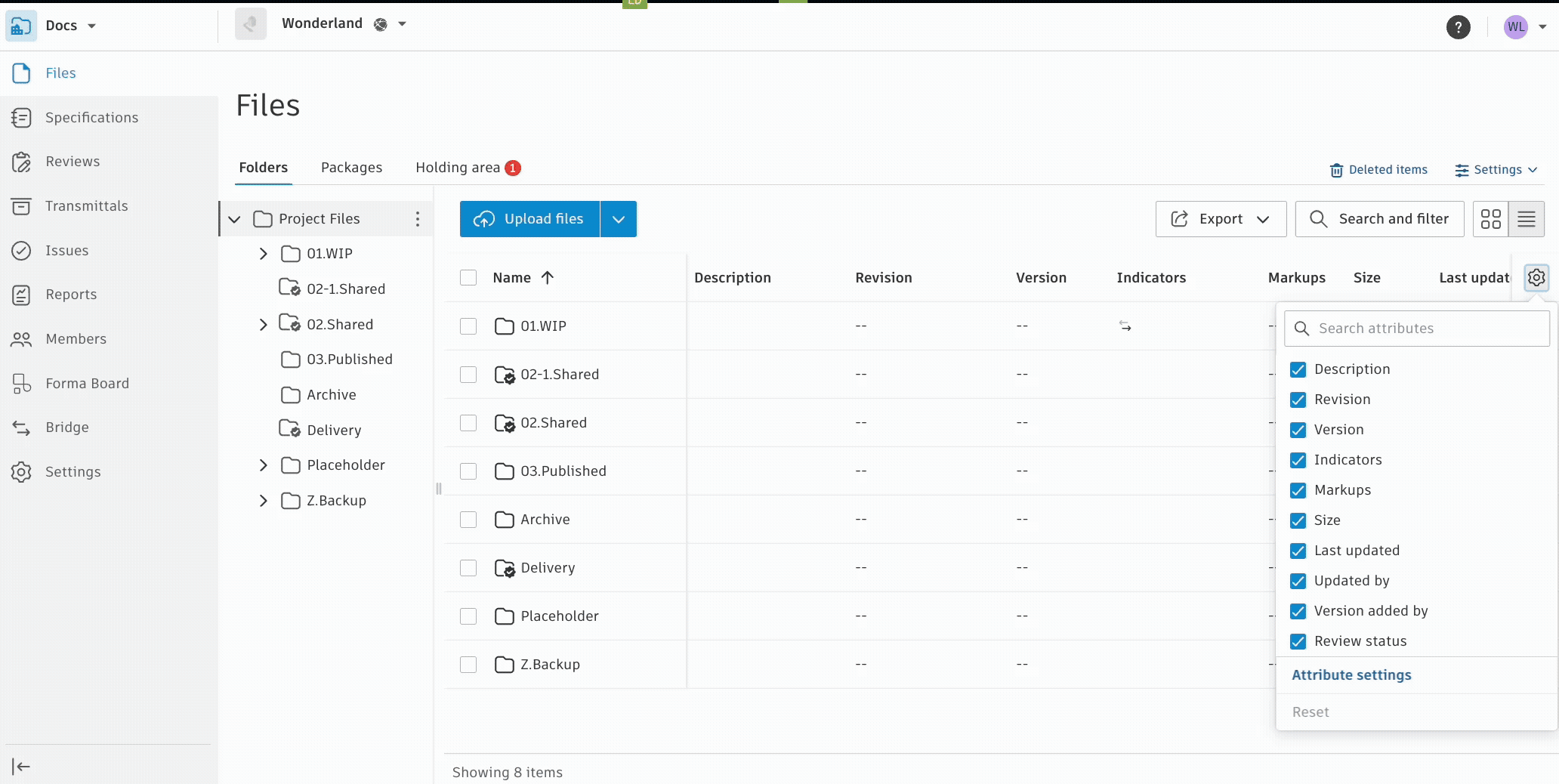Open Forma Board from the sidebar
Screen dimensions: 1559x784
coord(87,384)
